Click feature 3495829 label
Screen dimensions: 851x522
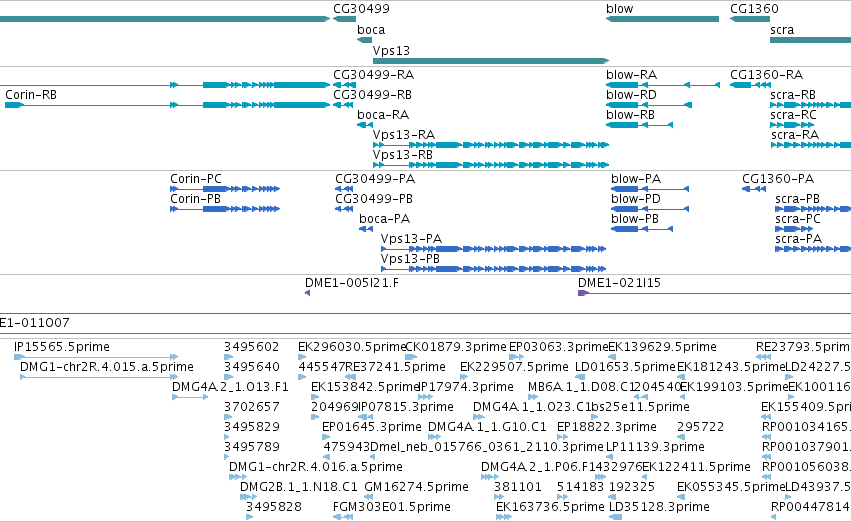pos(252,428)
